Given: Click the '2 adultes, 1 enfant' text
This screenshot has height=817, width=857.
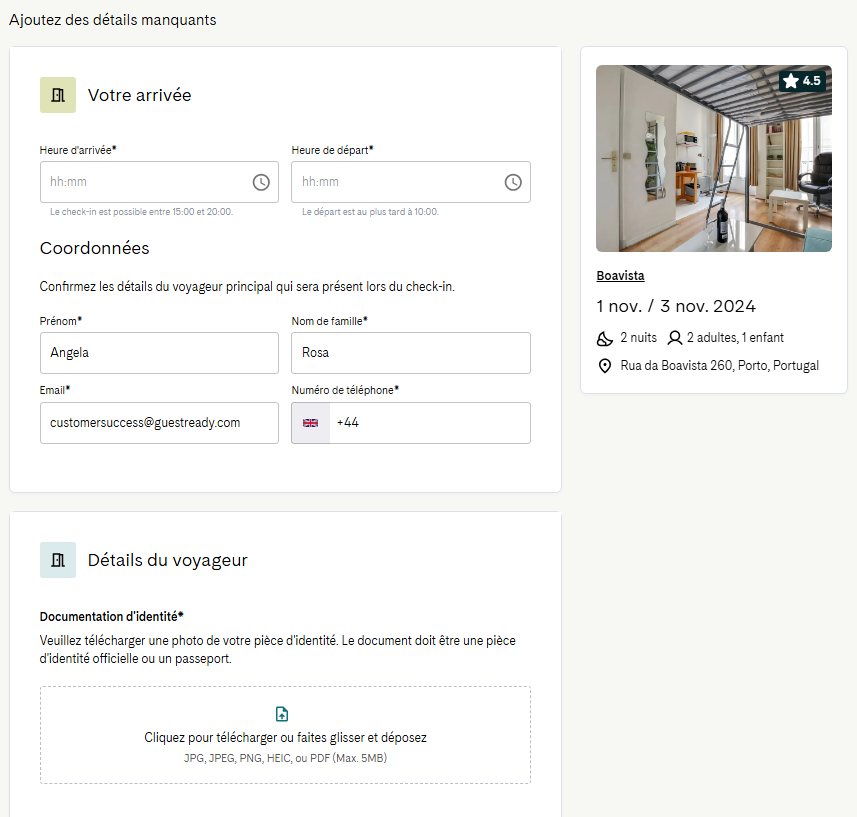Looking at the screenshot, I should (x=735, y=338).
